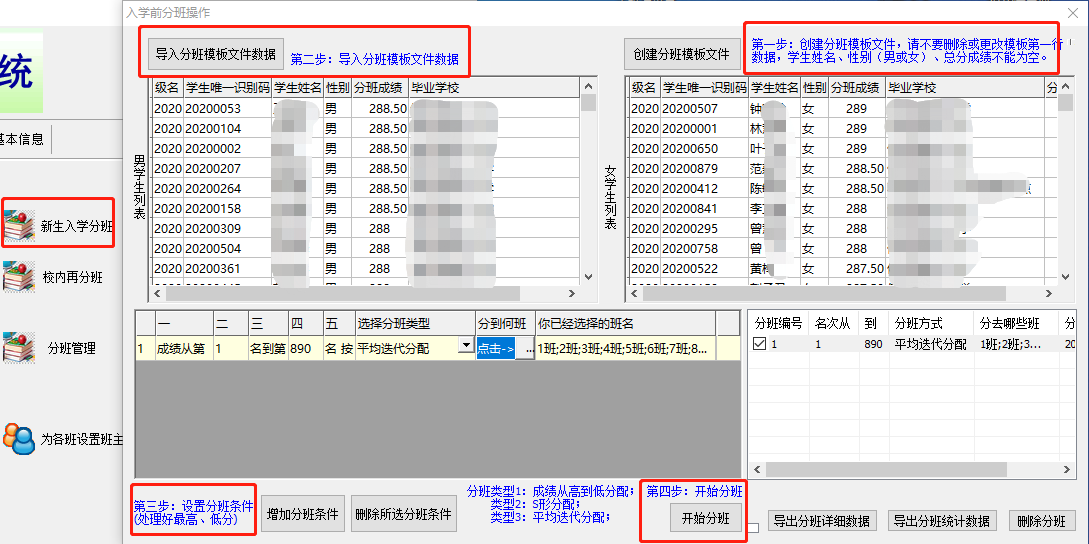This screenshot has height=544, width=1089.
Task: Click down arrow of female list vertical scrollbar
Action: 1065,276
